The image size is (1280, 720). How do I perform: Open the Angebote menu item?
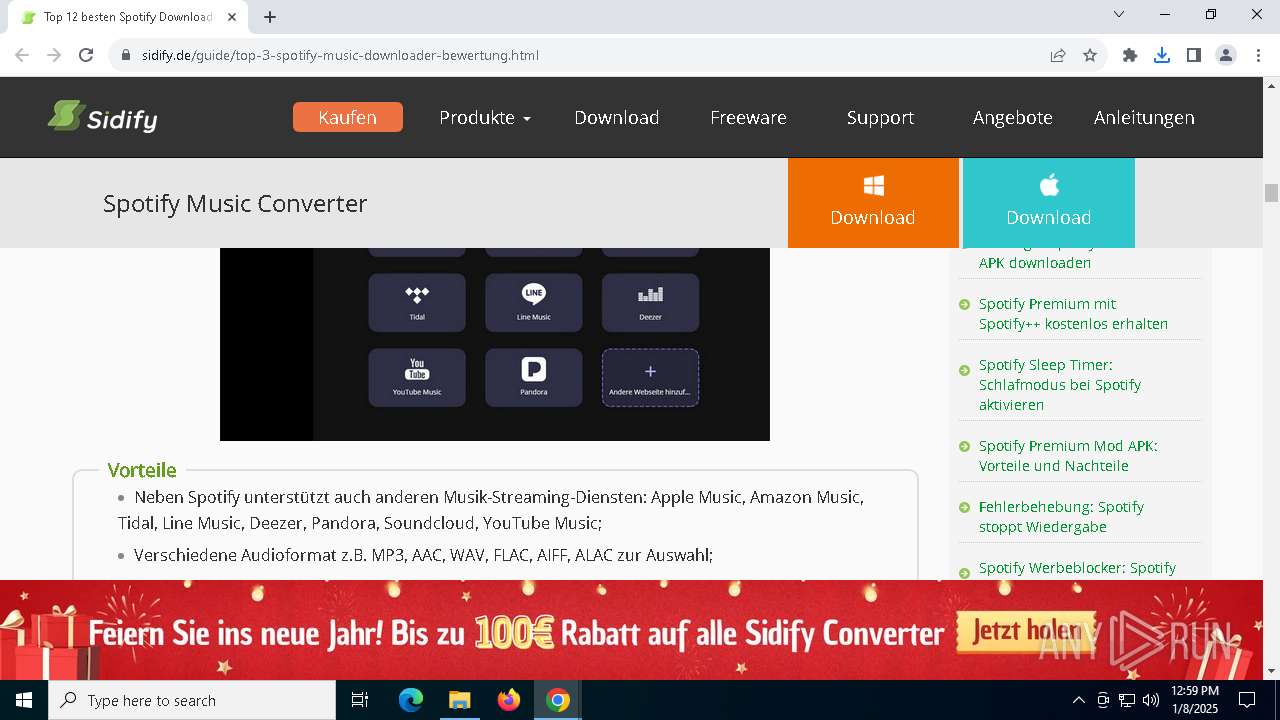click(1012, 117)
